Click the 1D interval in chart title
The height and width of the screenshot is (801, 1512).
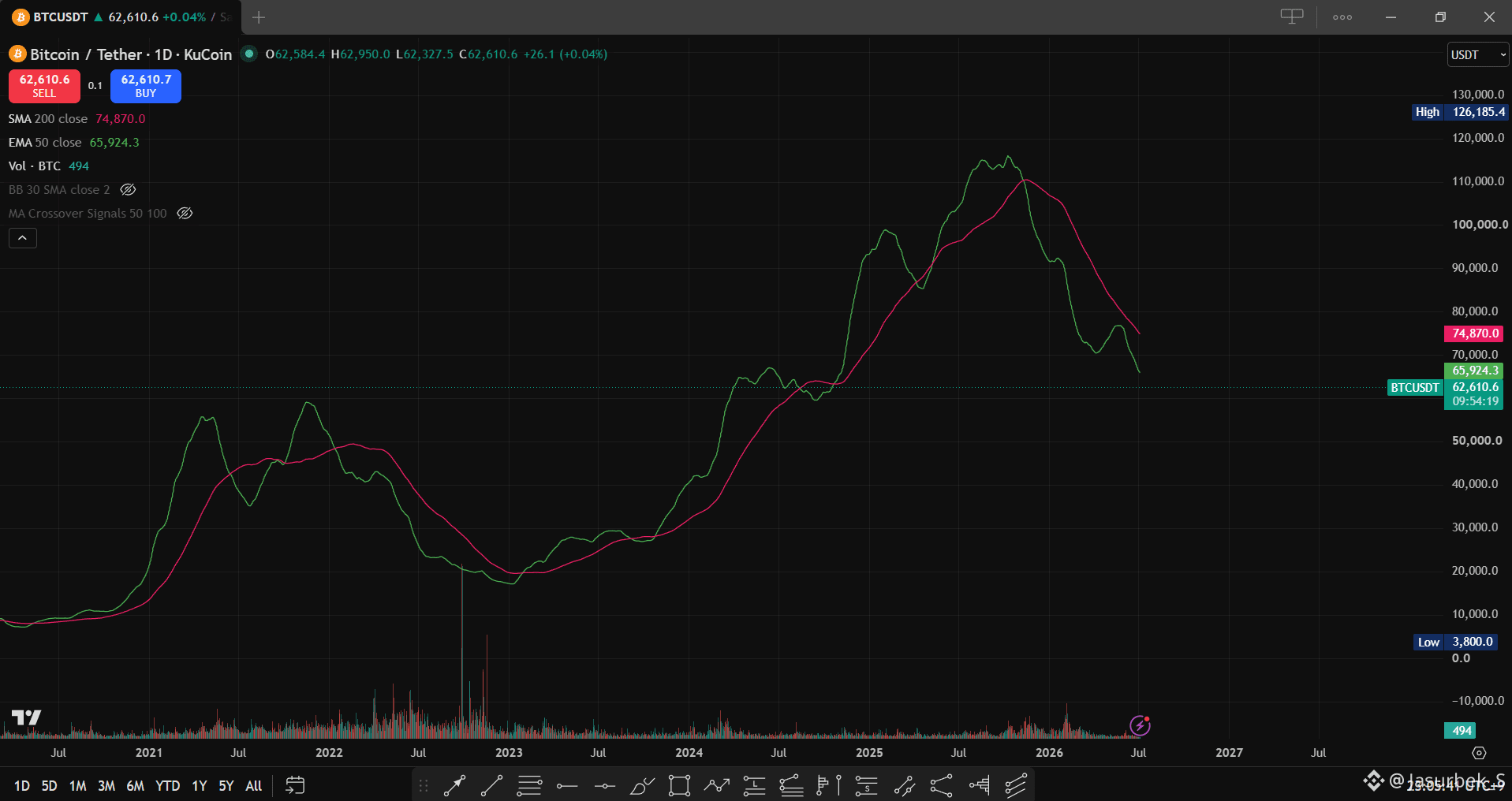tap(163, 54)
